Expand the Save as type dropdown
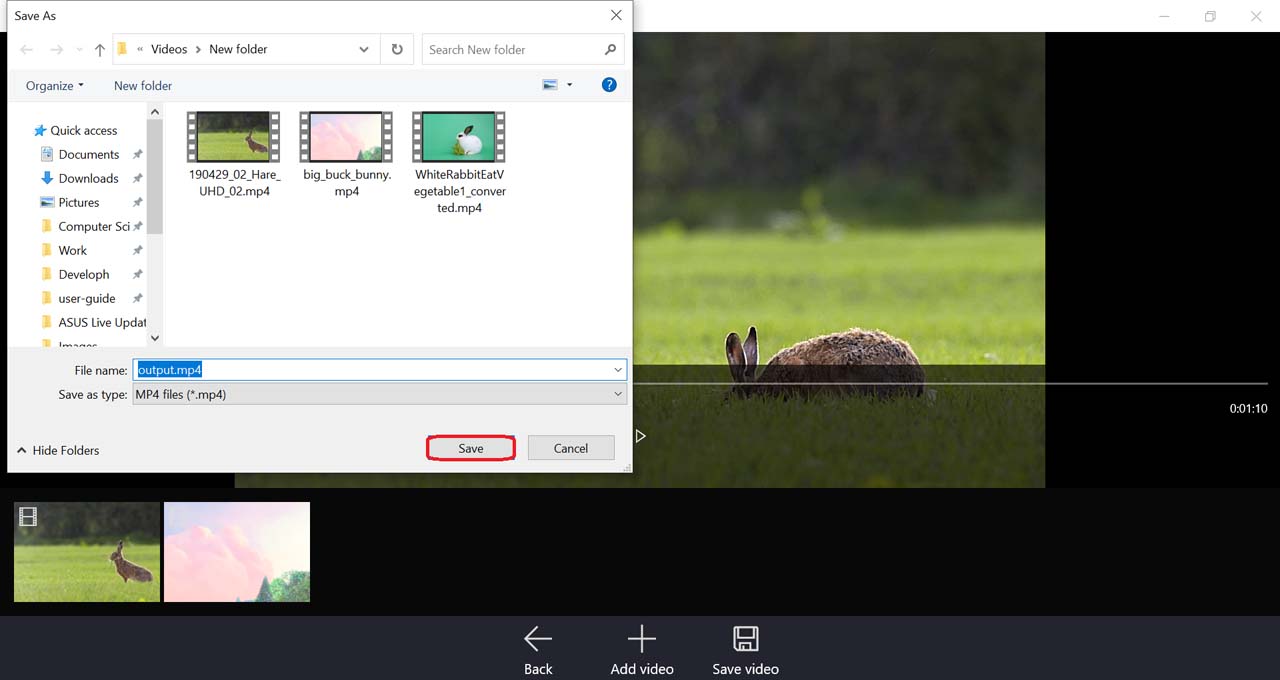Screen dimensions: 1280x680 (x=618, y=395)
